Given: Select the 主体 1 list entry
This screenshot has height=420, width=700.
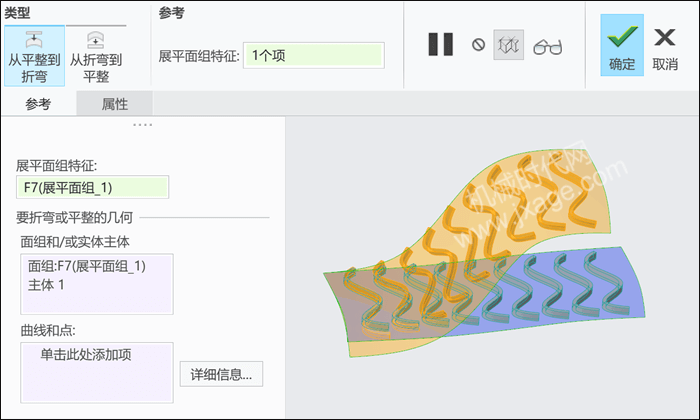Looking at the screenshot, I should tap(46, 285).
